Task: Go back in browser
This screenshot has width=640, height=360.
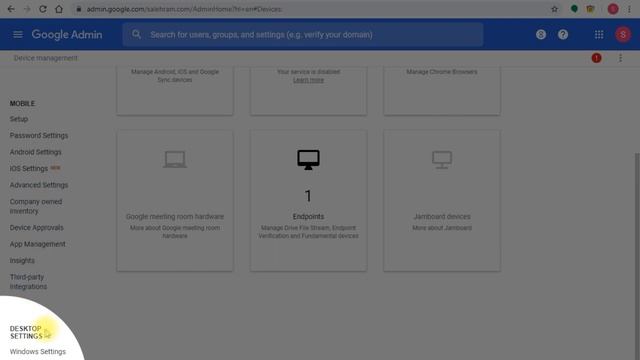Action: coord(11,9)
